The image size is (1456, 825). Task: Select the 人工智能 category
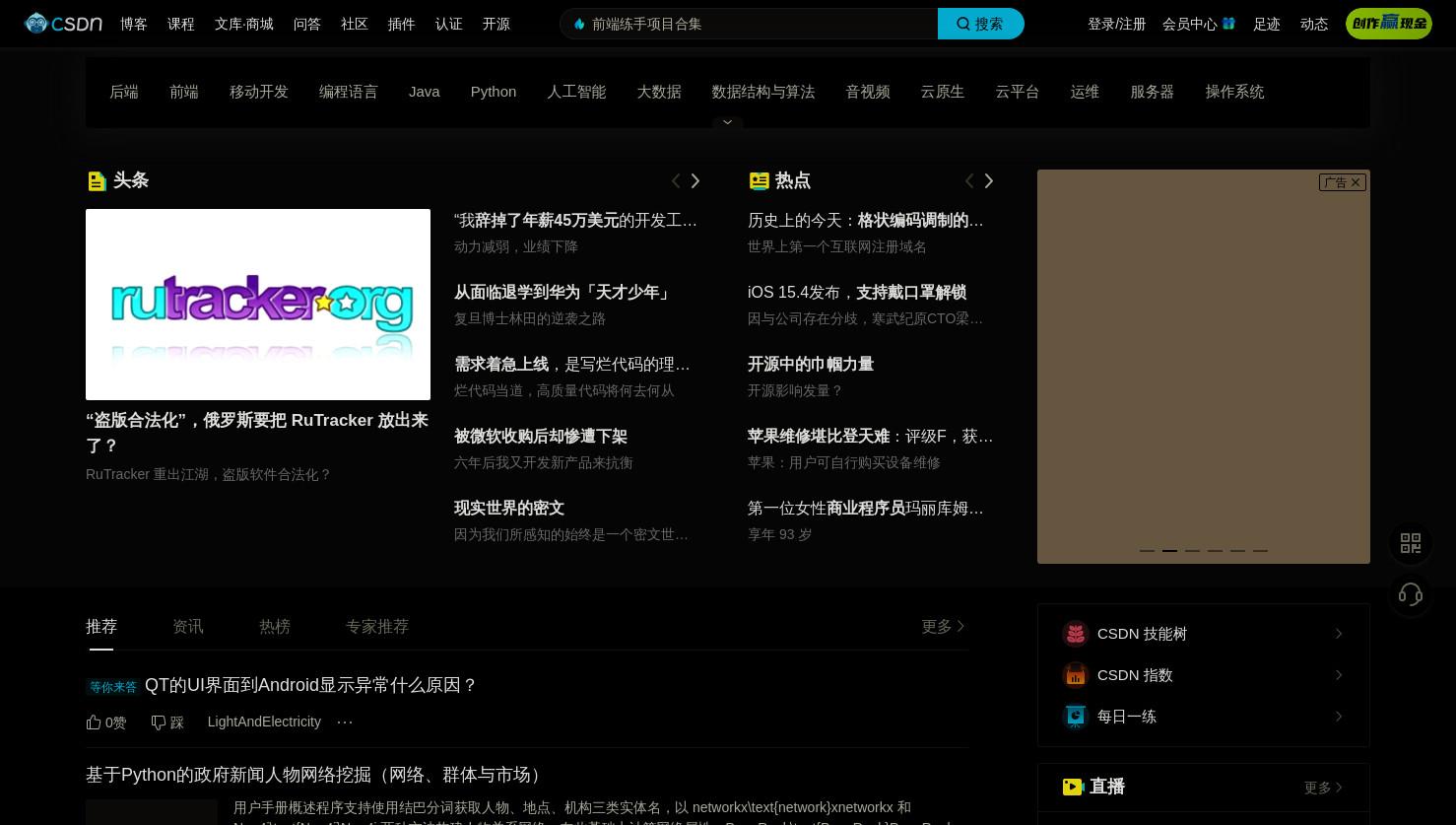(x=576, y=92)
